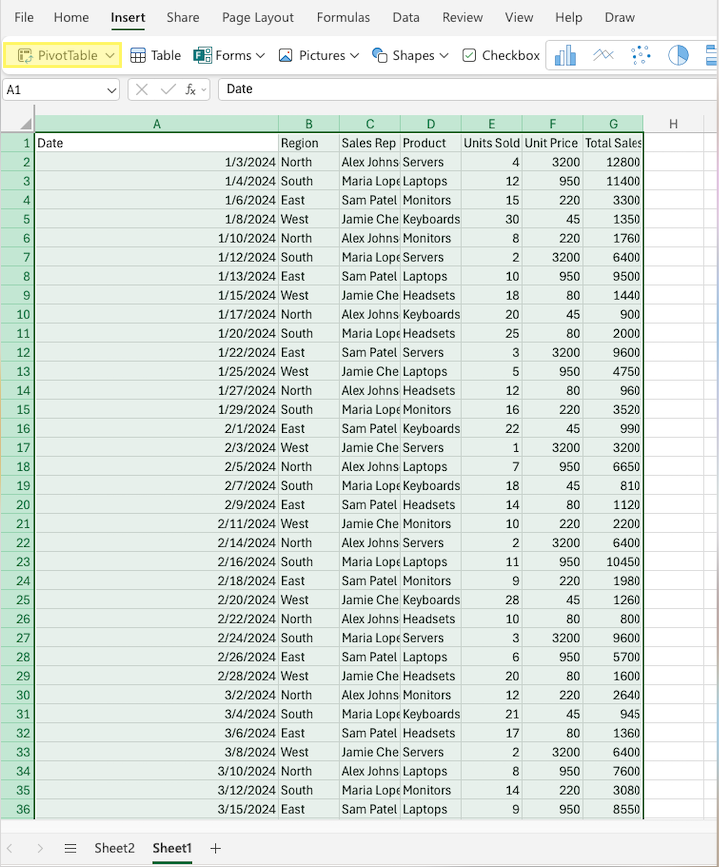Select column B header

(309, 124)
